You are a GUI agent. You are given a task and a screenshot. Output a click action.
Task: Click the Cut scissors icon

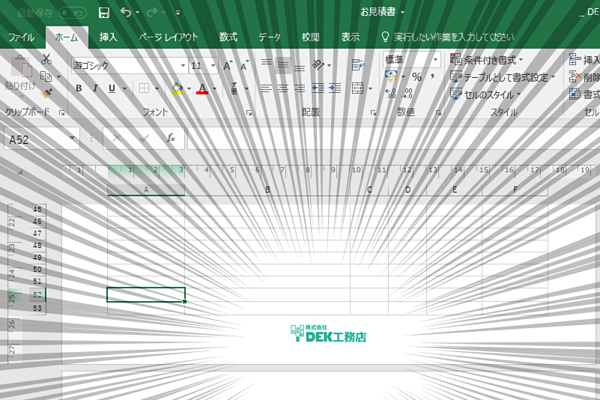click(46, 59)
